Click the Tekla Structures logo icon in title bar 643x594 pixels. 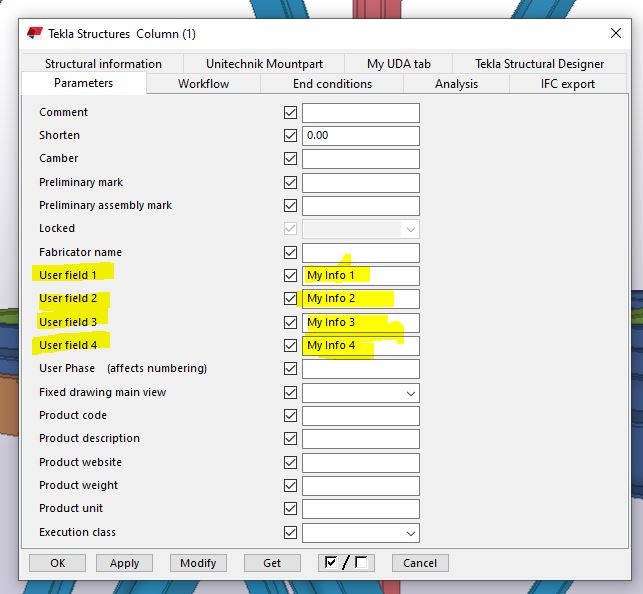(x=35, y=33)
